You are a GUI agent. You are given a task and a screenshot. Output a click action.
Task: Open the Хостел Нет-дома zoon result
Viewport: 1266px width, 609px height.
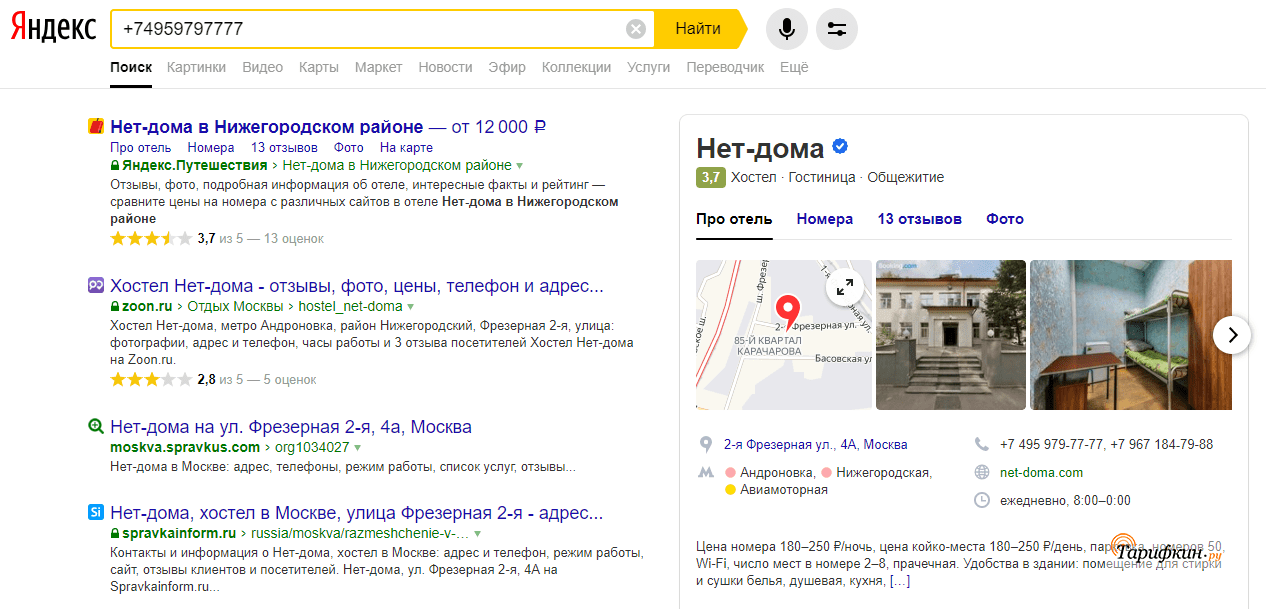point(357,286)
